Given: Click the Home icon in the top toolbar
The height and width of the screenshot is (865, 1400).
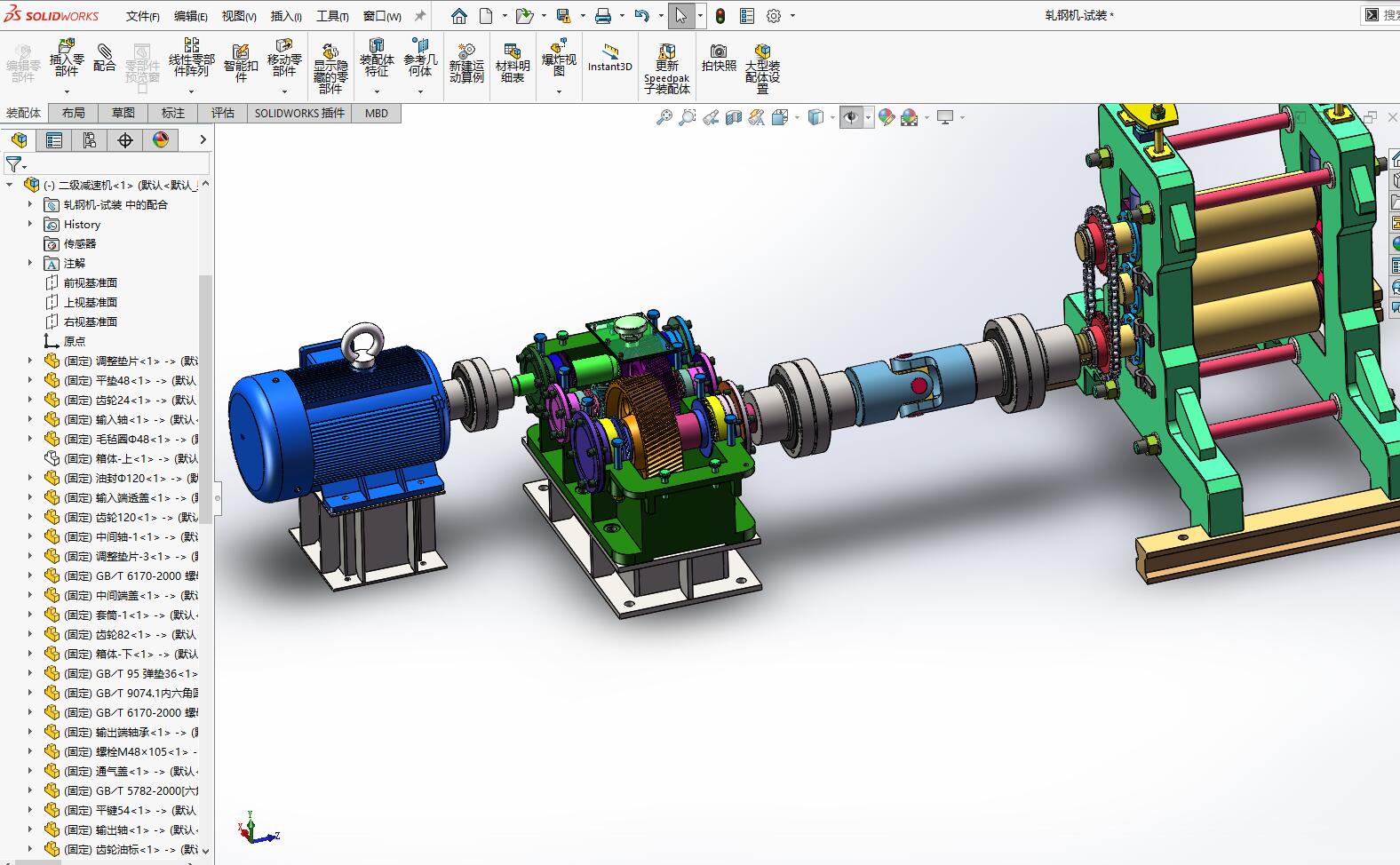Looking at the screenshot, I should tap(459, 16).
